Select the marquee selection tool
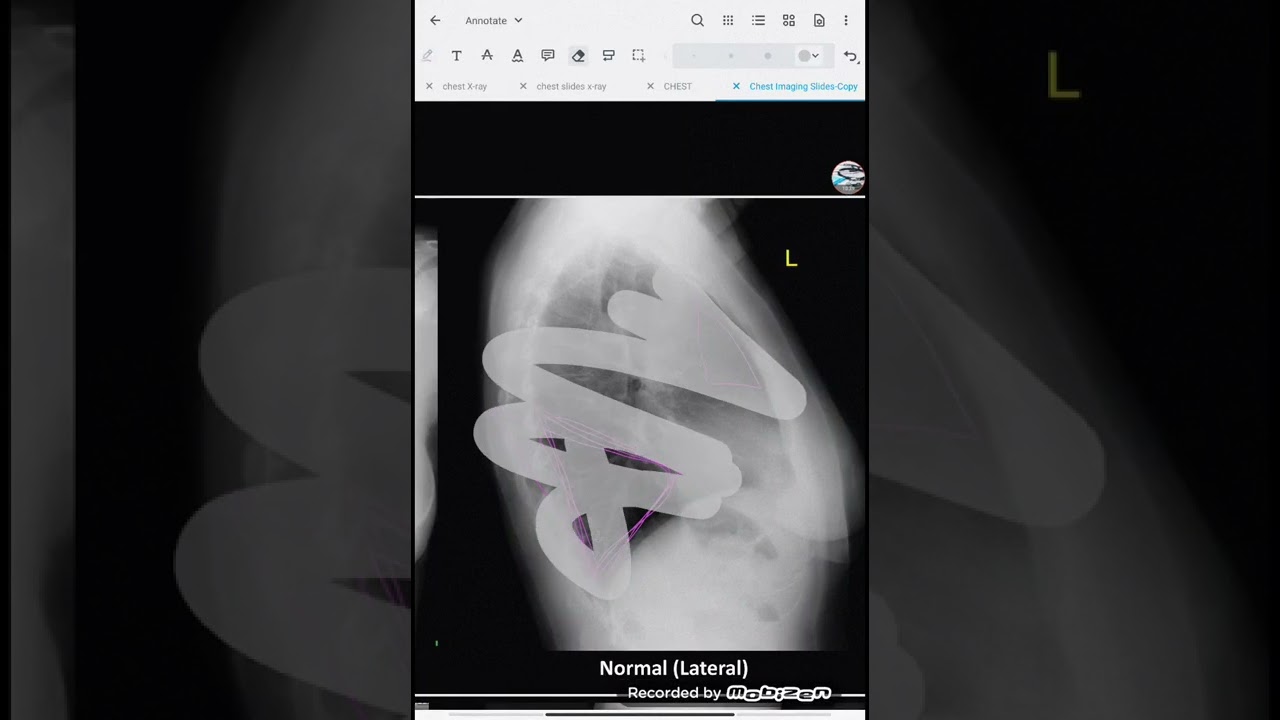The width and height of the screenshot is (1280, 720). (x=638, y=56)
